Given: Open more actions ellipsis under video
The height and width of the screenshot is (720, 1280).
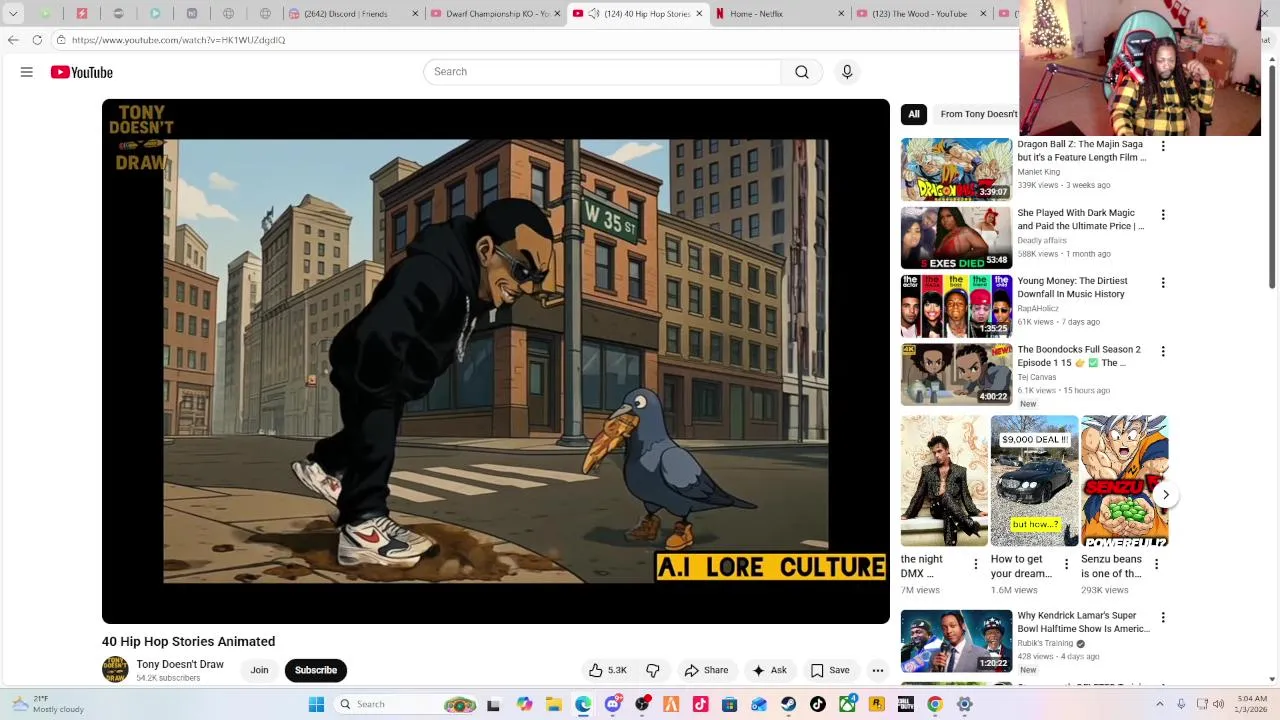Looking at the screenshot, I should (877, 670).
